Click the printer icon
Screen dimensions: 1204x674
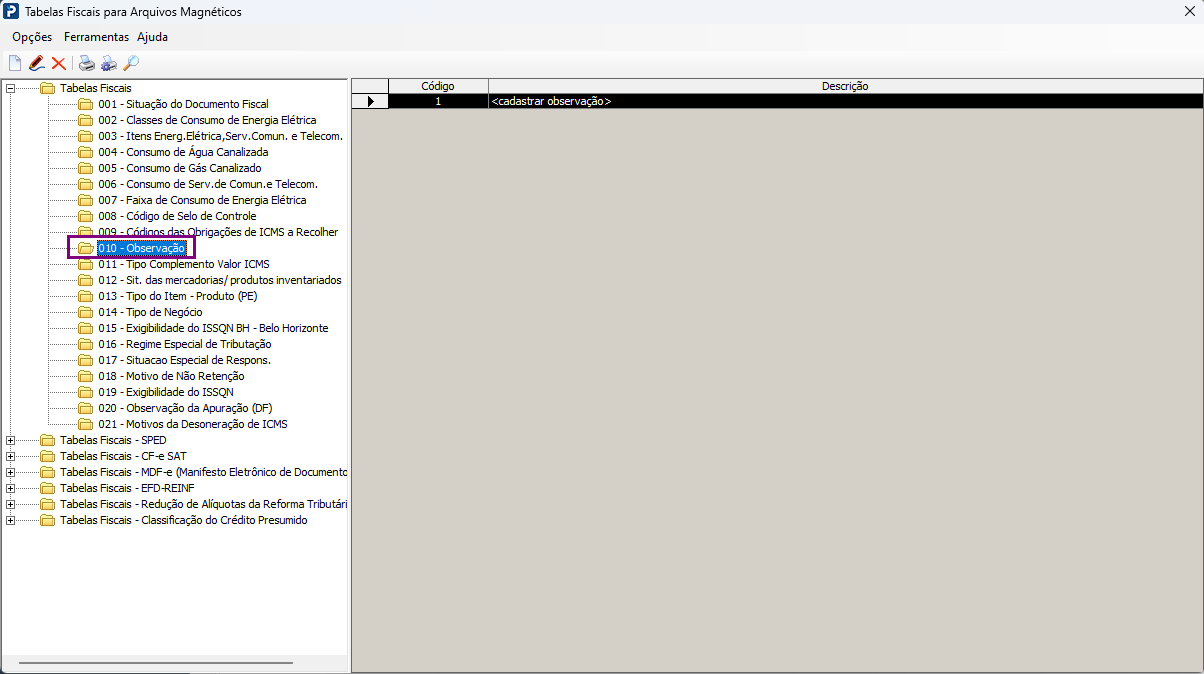click(x=87, y=64)
